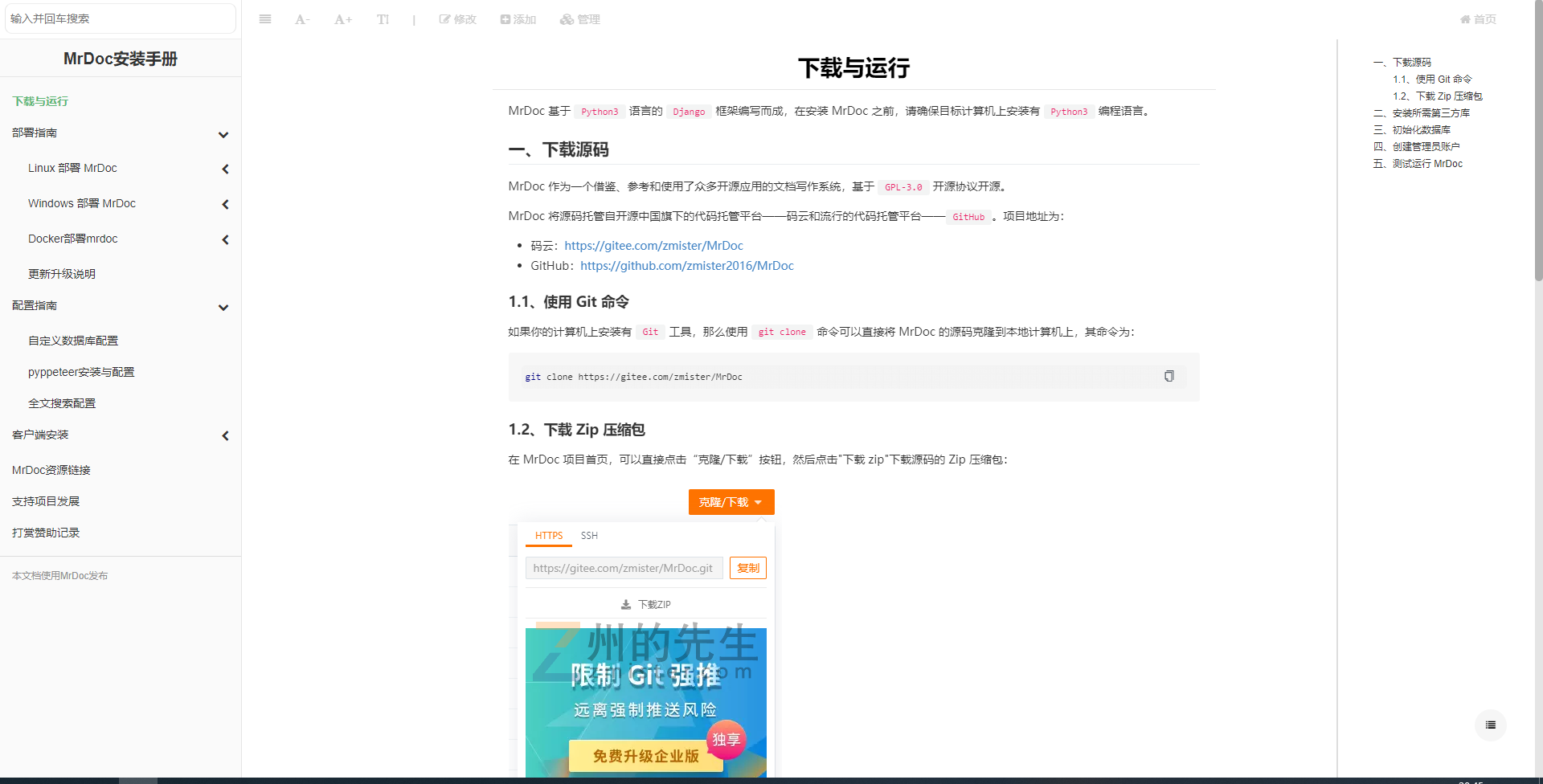1543x784 pixels.
Task: Open 更新升级说明 document
Action: point(62,274)
